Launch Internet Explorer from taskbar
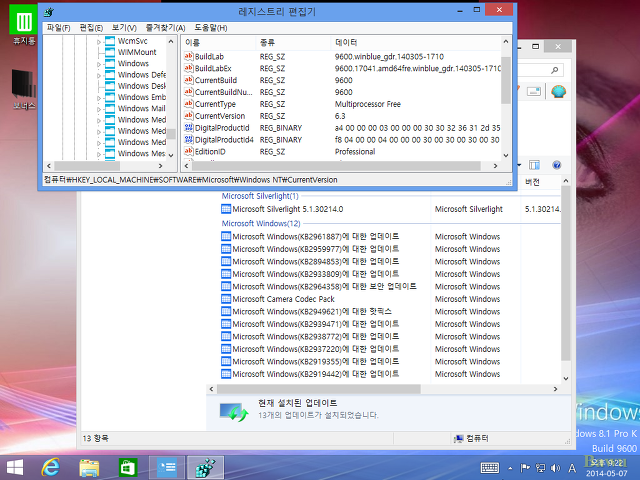This screenshot has height=480, width=640. click(x=51, y=467)
